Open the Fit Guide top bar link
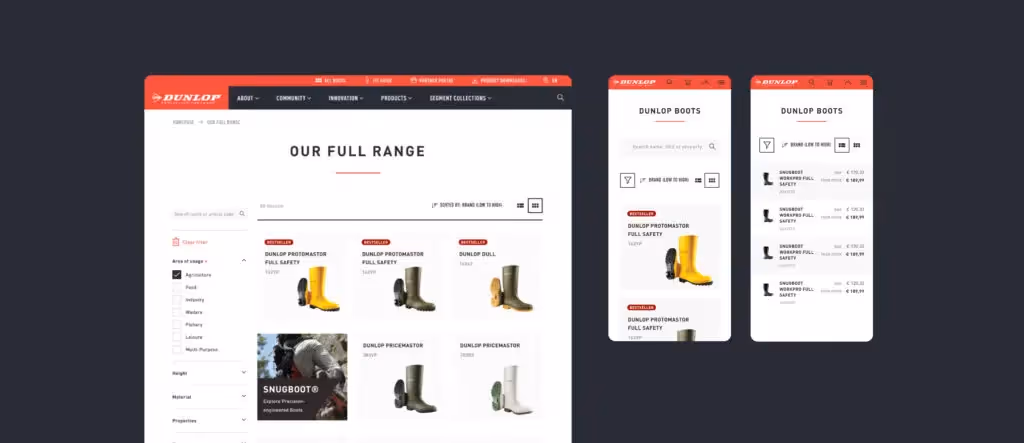This screenshot has width=1024, height=443. pos(378,80)
